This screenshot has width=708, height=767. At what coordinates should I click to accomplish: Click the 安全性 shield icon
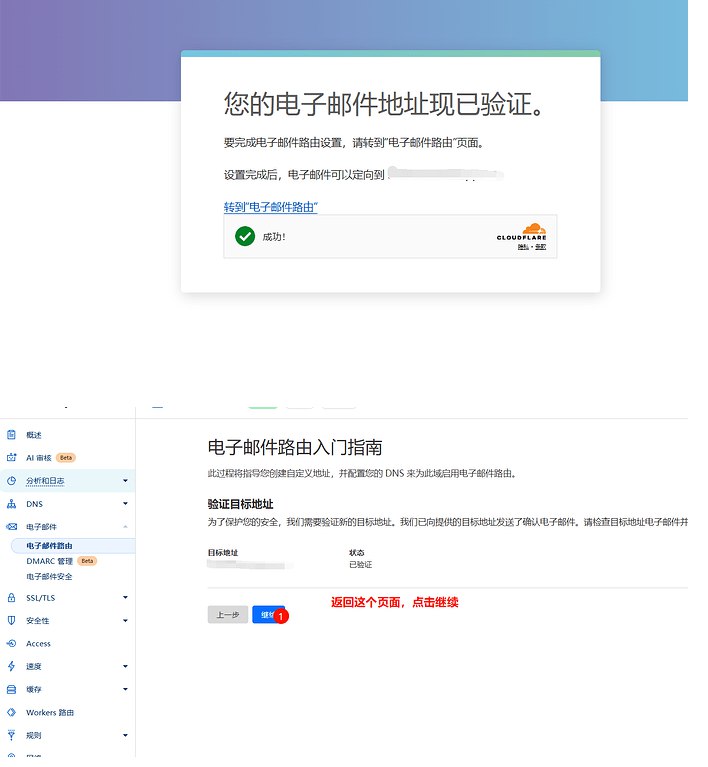pos(11,620)
